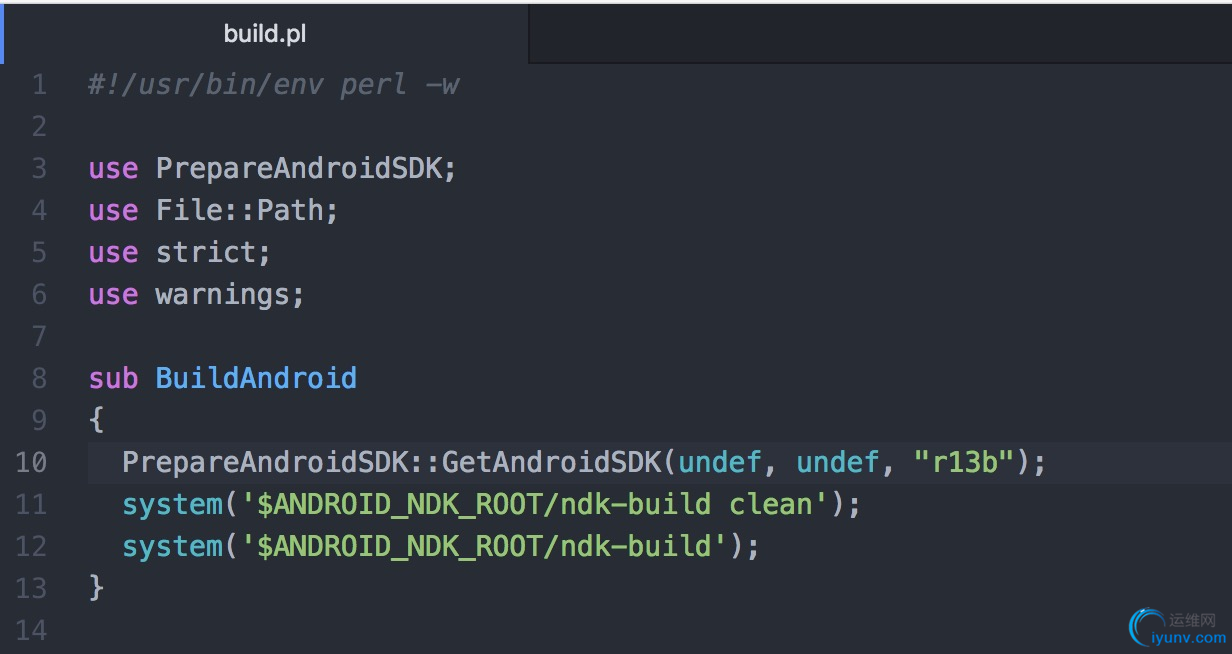This screenshot has width=1232, height=654.
Task: Place cursor in the shebang comment line
Action: 273,85
